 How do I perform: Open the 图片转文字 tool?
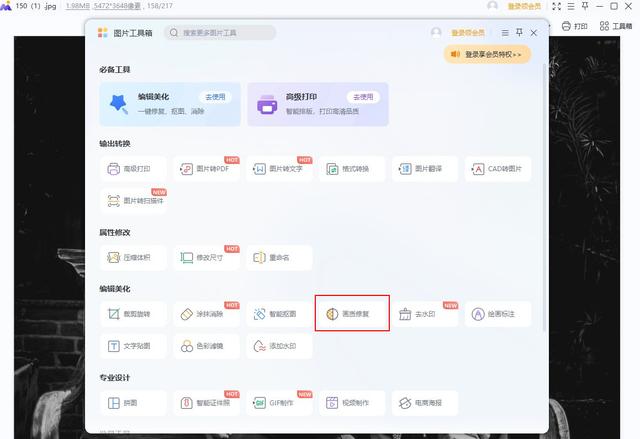(279, 169)
